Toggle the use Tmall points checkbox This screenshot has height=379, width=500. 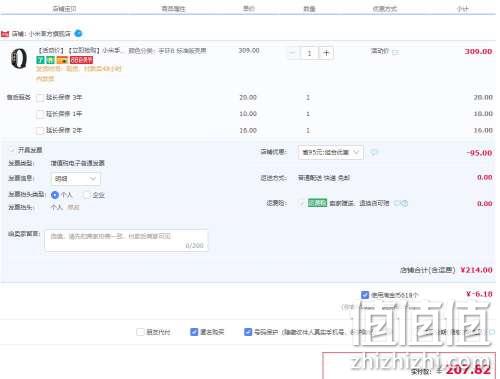click(x=365, y=295)
